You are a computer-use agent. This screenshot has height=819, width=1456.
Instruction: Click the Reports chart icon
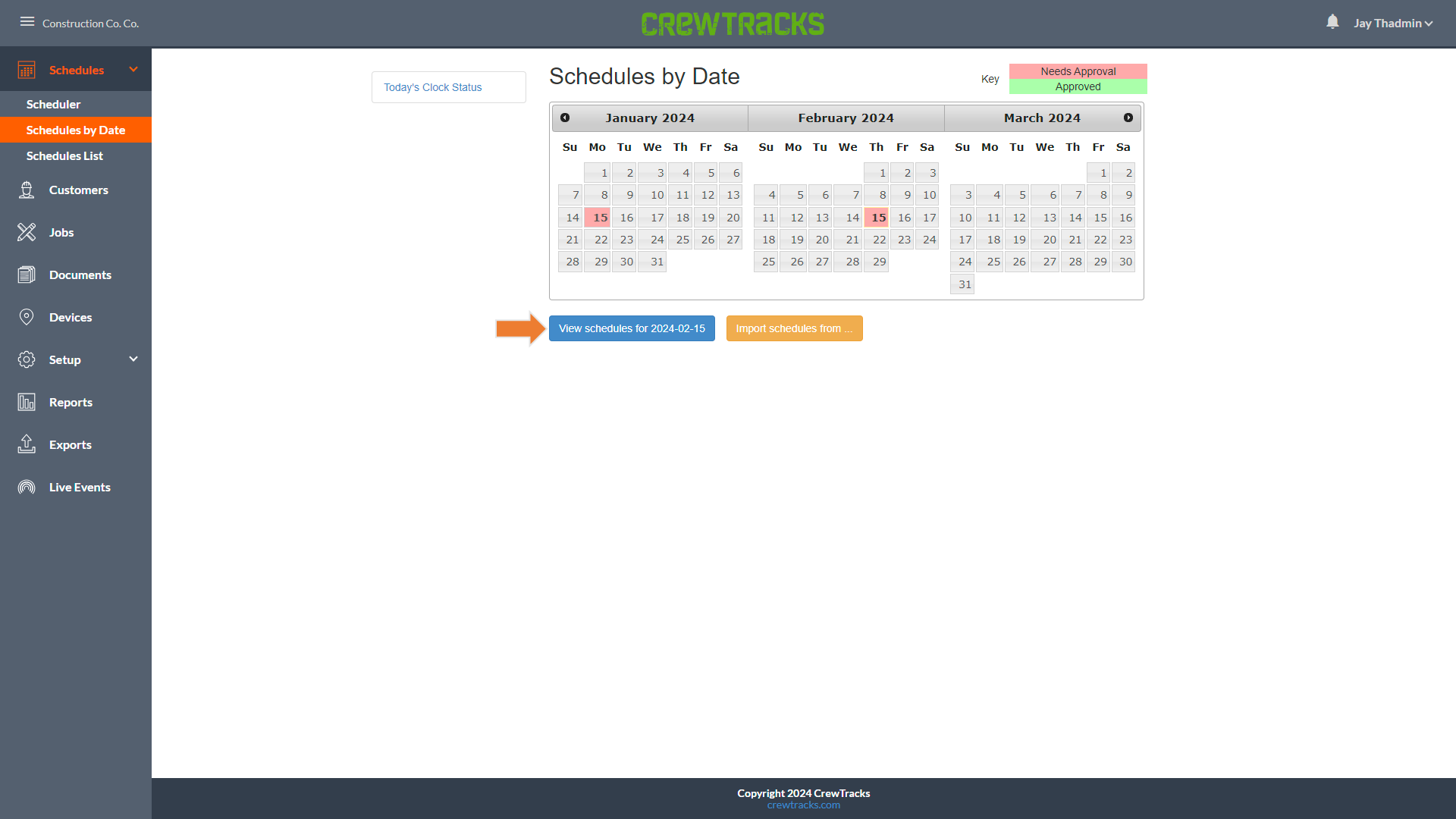click(27, 403)
